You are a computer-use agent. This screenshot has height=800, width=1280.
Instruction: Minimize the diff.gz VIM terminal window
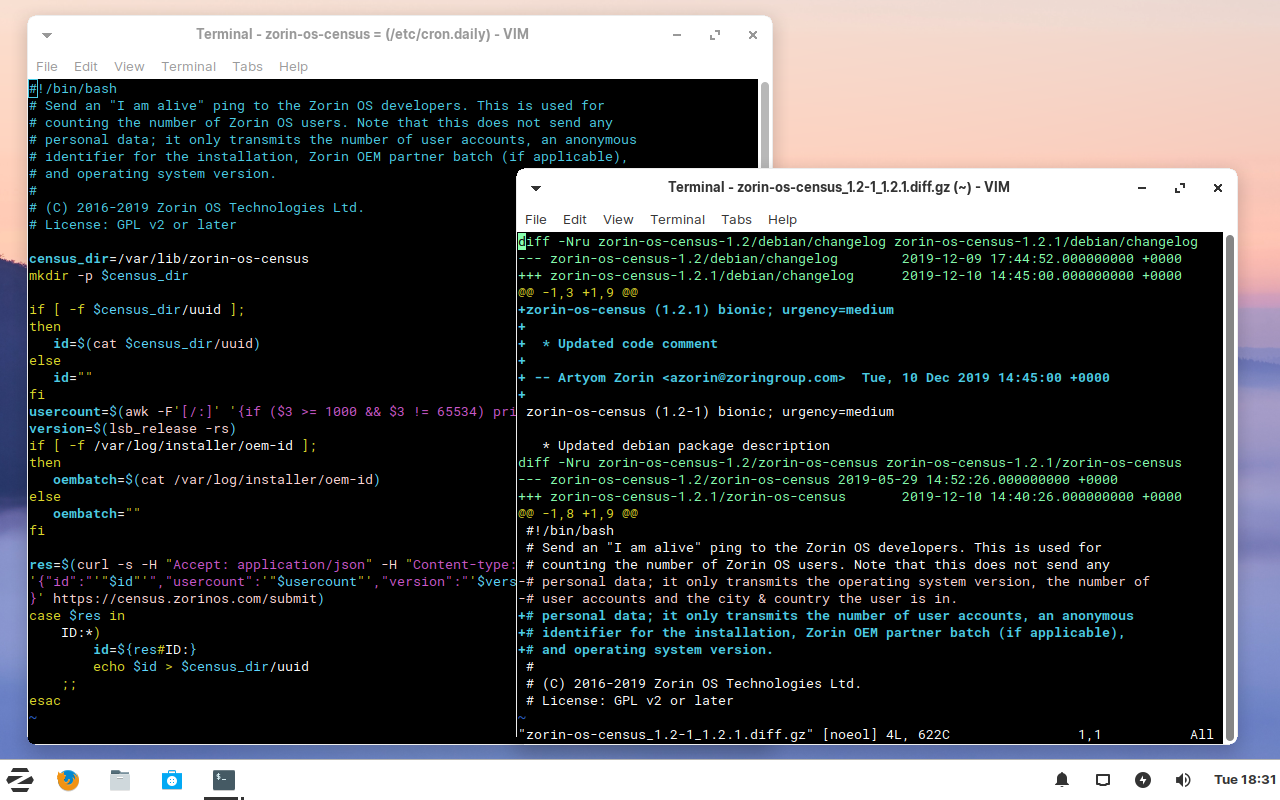[1142, 188]
